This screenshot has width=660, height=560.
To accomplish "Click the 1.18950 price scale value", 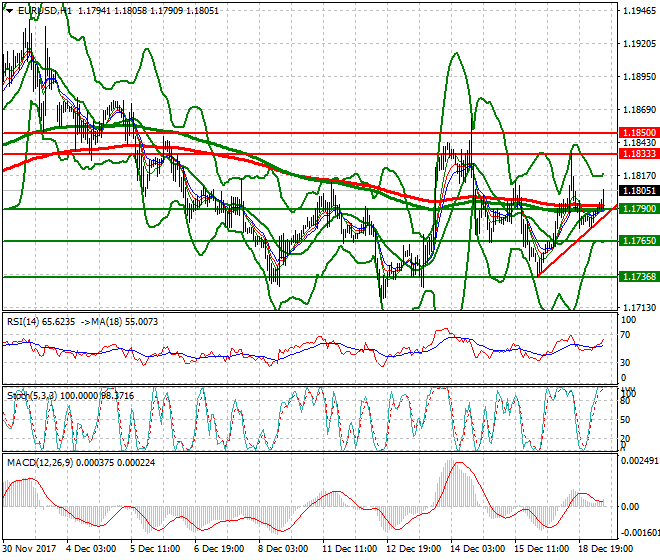I will [x=639, y=77].
